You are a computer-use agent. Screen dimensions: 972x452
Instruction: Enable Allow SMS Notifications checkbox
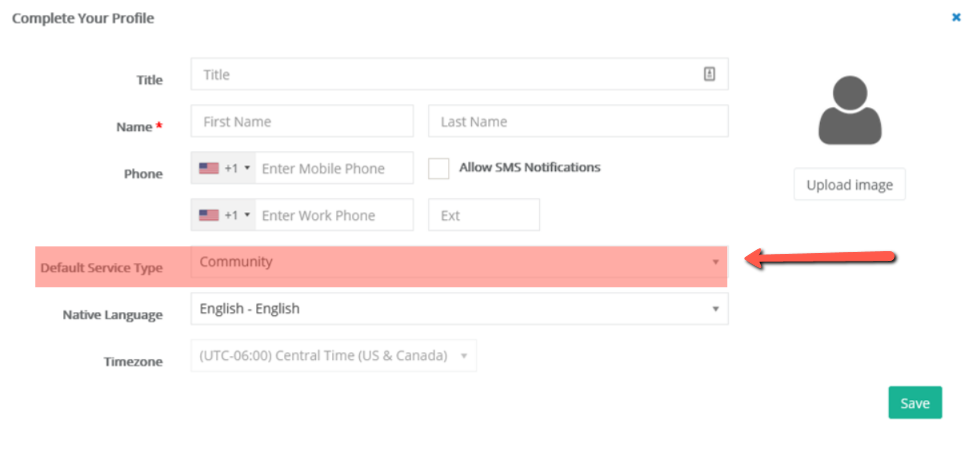439,169
